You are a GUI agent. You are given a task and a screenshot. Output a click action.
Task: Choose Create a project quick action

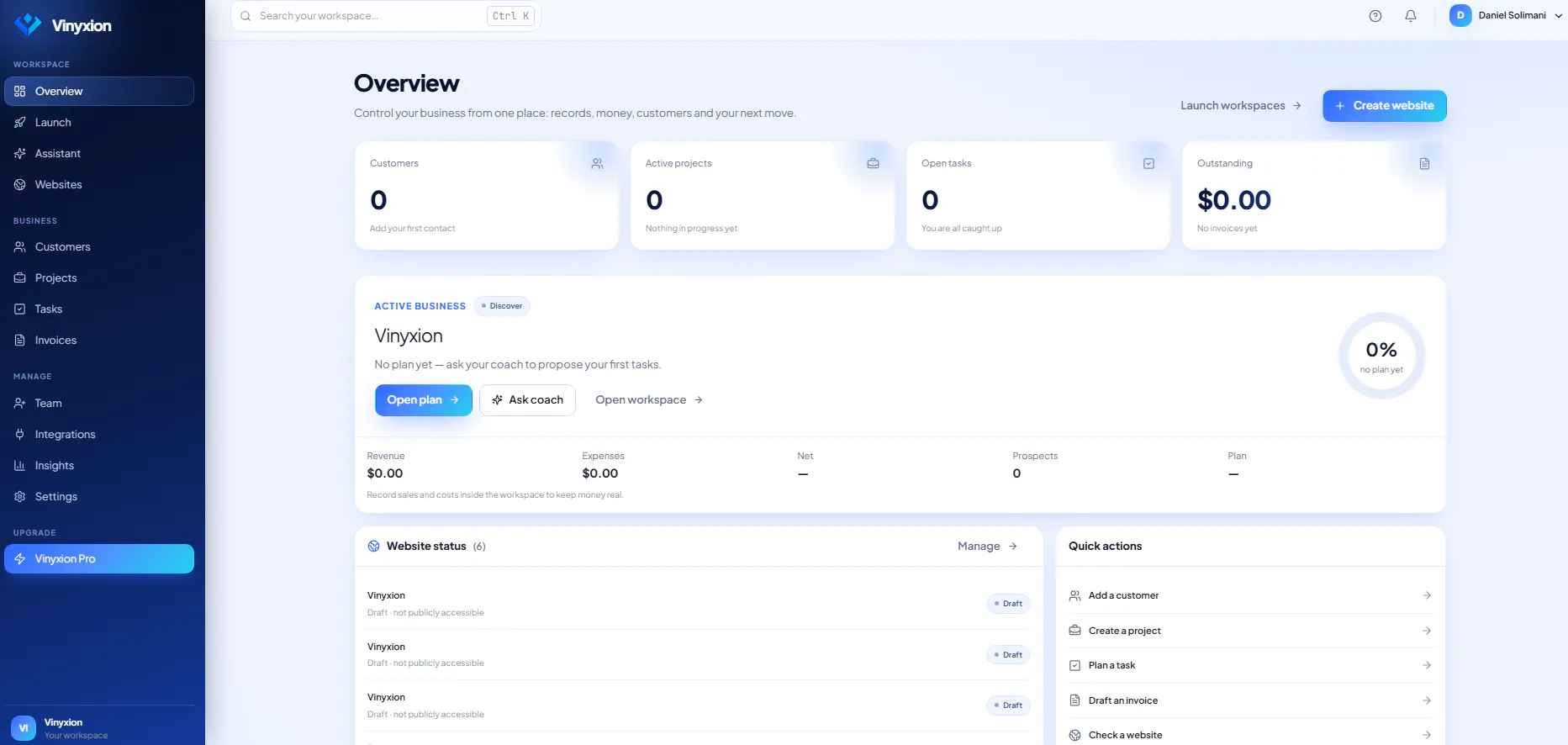click(1250, 631)
